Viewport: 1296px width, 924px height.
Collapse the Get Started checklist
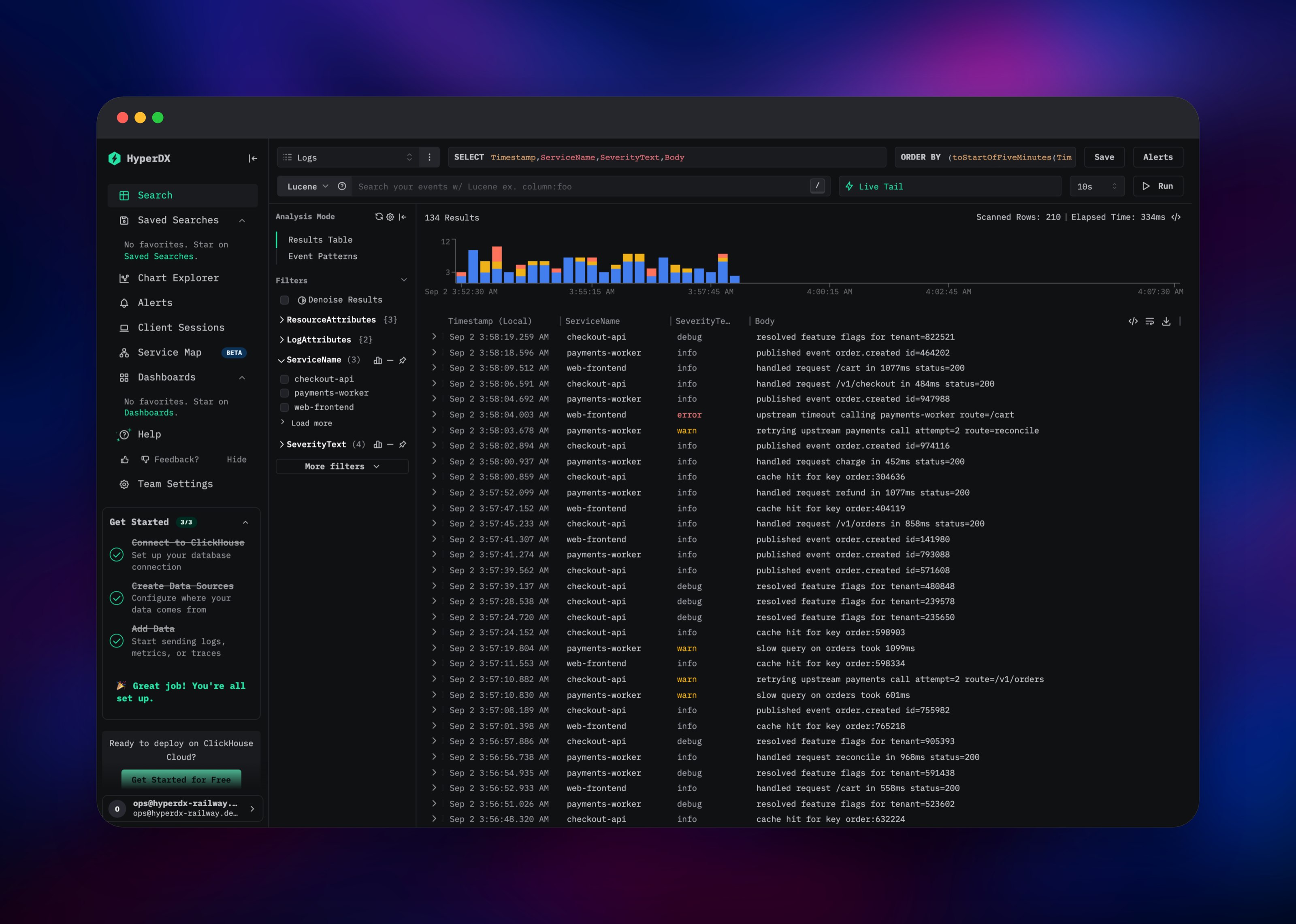[245, 522]
